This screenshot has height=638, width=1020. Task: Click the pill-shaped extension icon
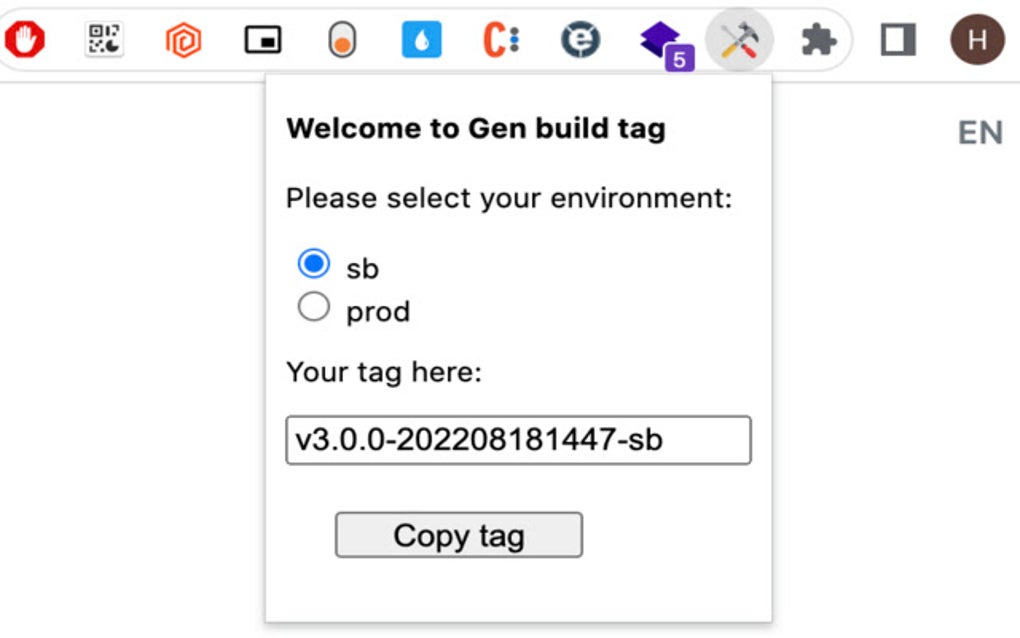[x=341, y=37]
